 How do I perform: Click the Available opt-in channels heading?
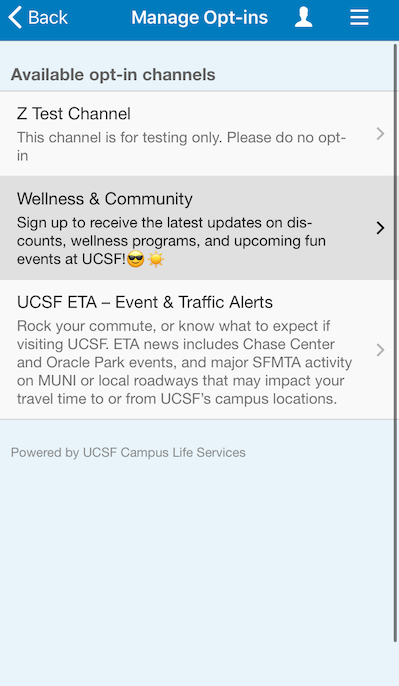(x=113, y=75)
